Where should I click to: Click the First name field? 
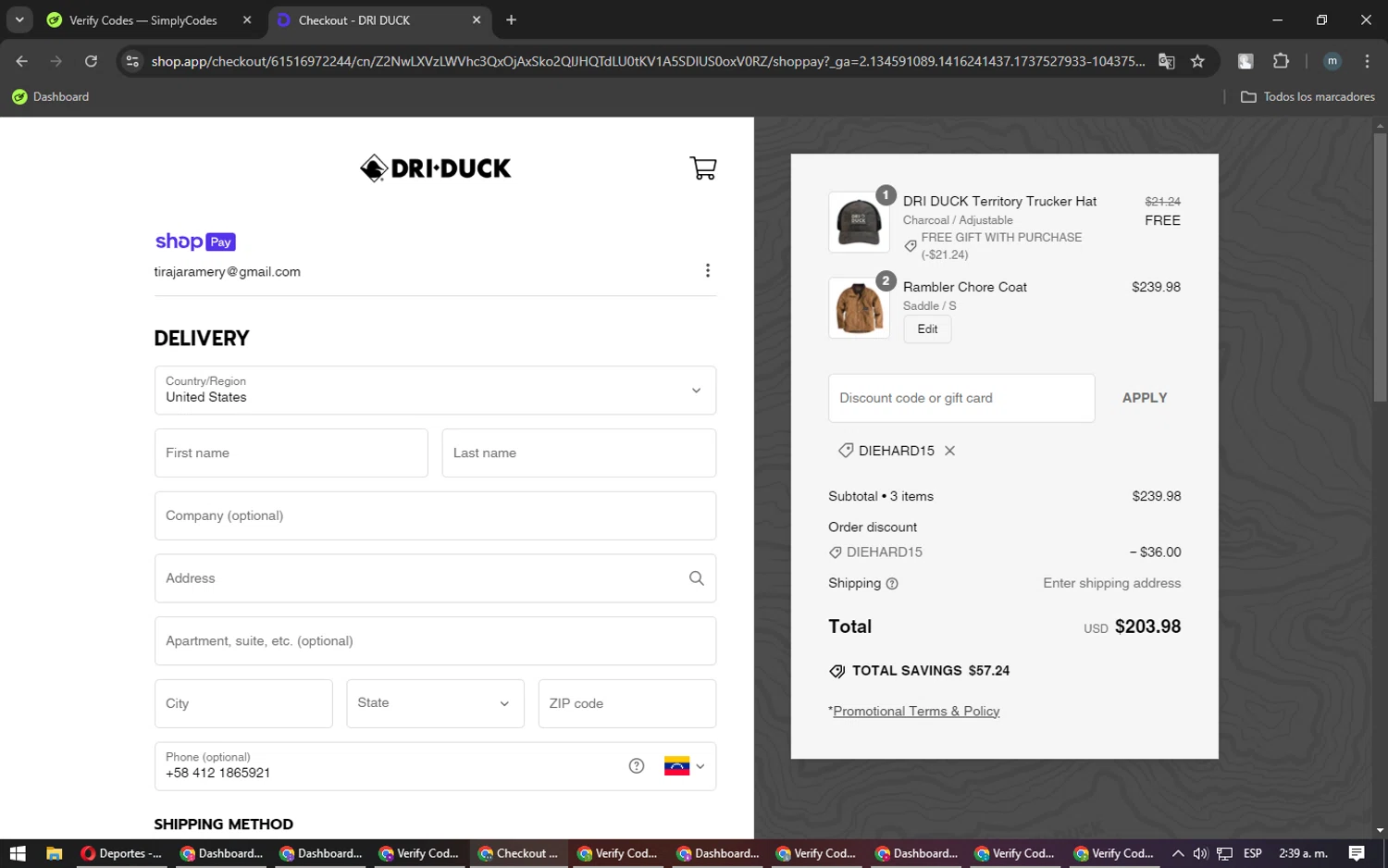291,453
